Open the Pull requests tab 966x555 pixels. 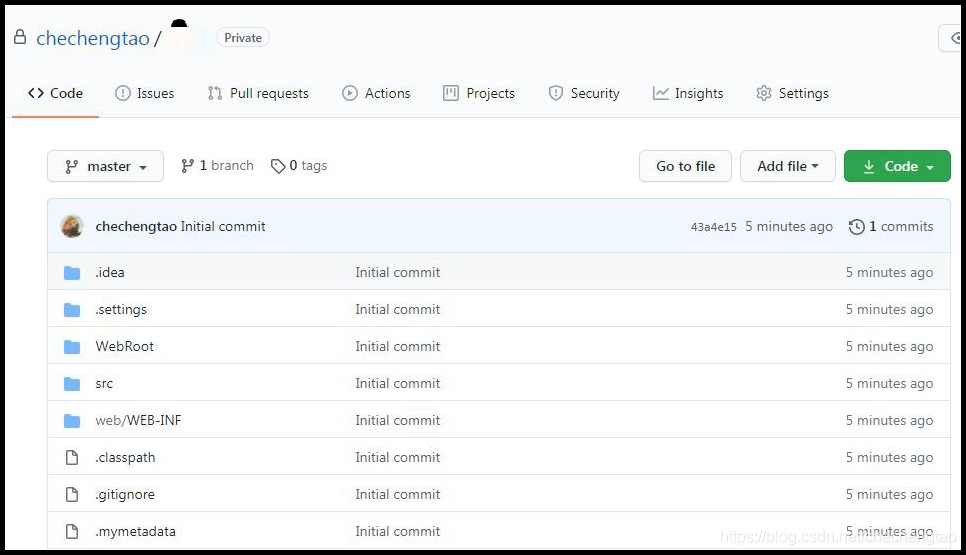coord(258,93)
